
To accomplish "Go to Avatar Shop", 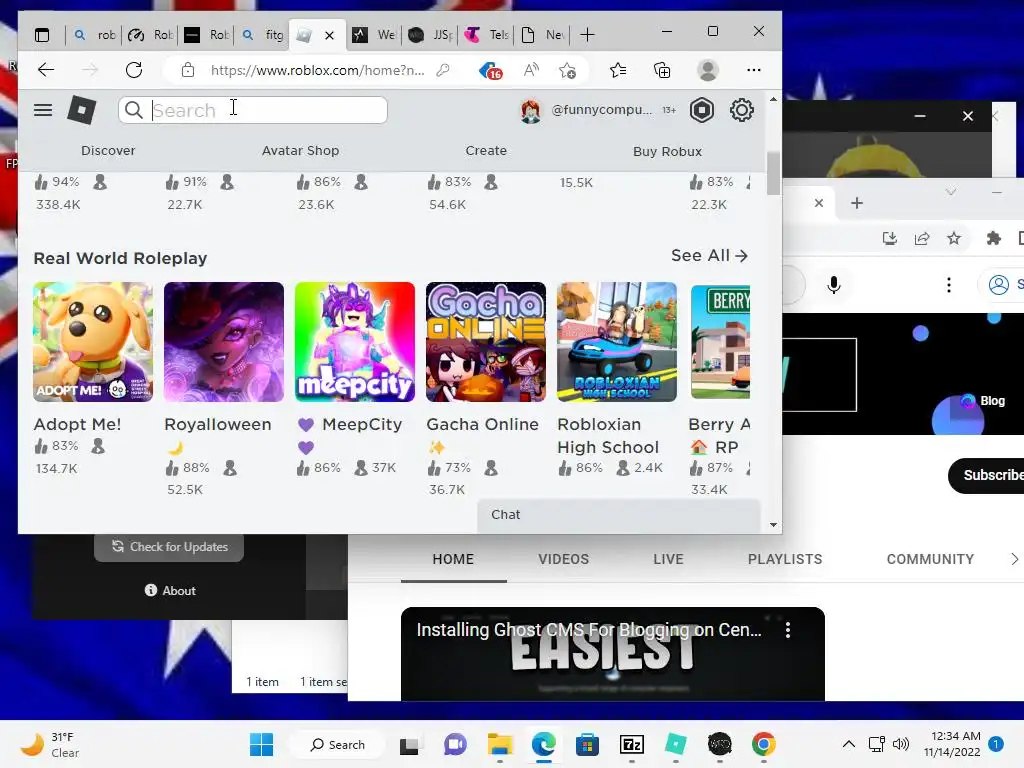I will (300, 150).
